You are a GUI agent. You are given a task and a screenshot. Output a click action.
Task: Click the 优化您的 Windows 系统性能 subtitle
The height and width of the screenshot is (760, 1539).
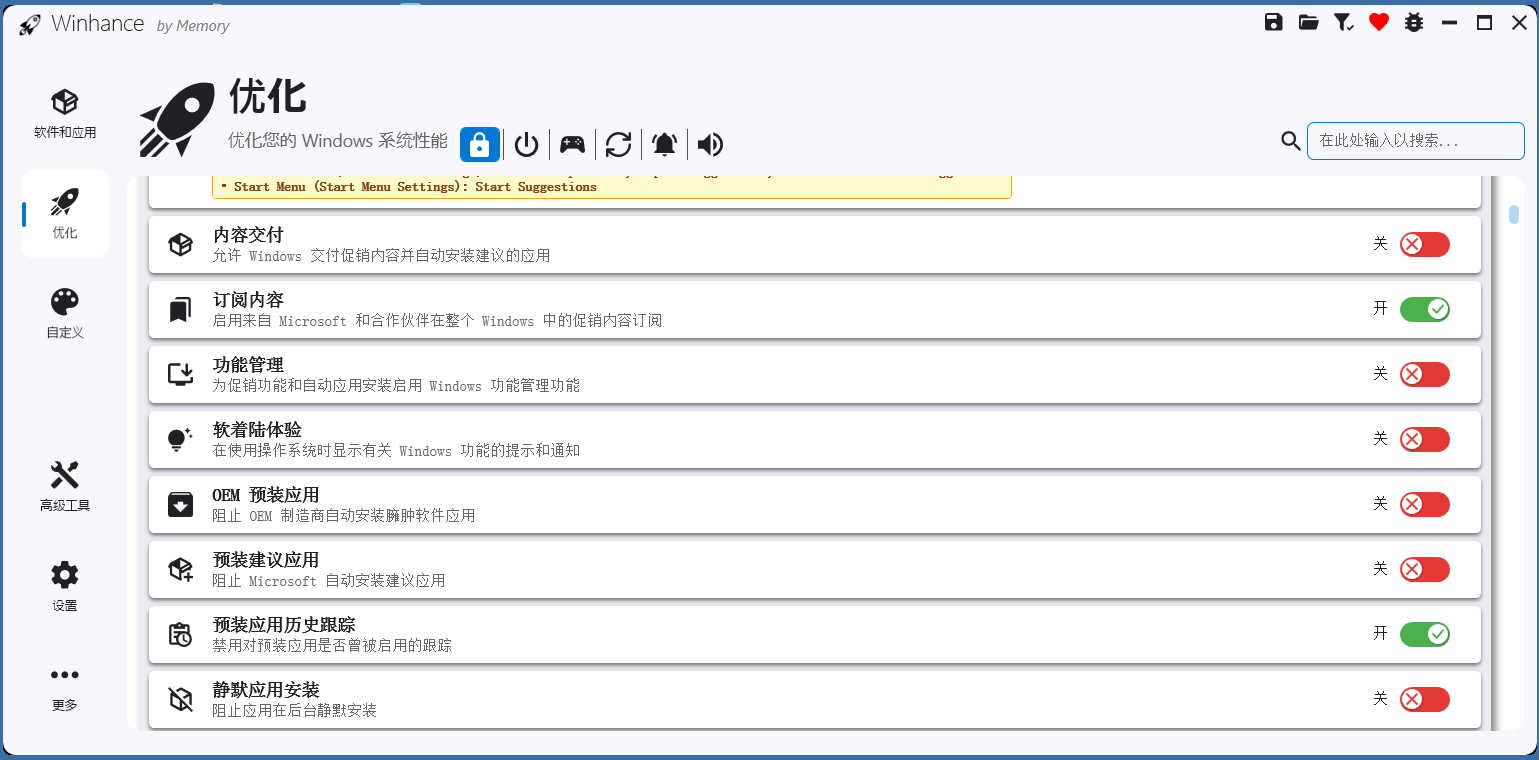pos(338,141)
